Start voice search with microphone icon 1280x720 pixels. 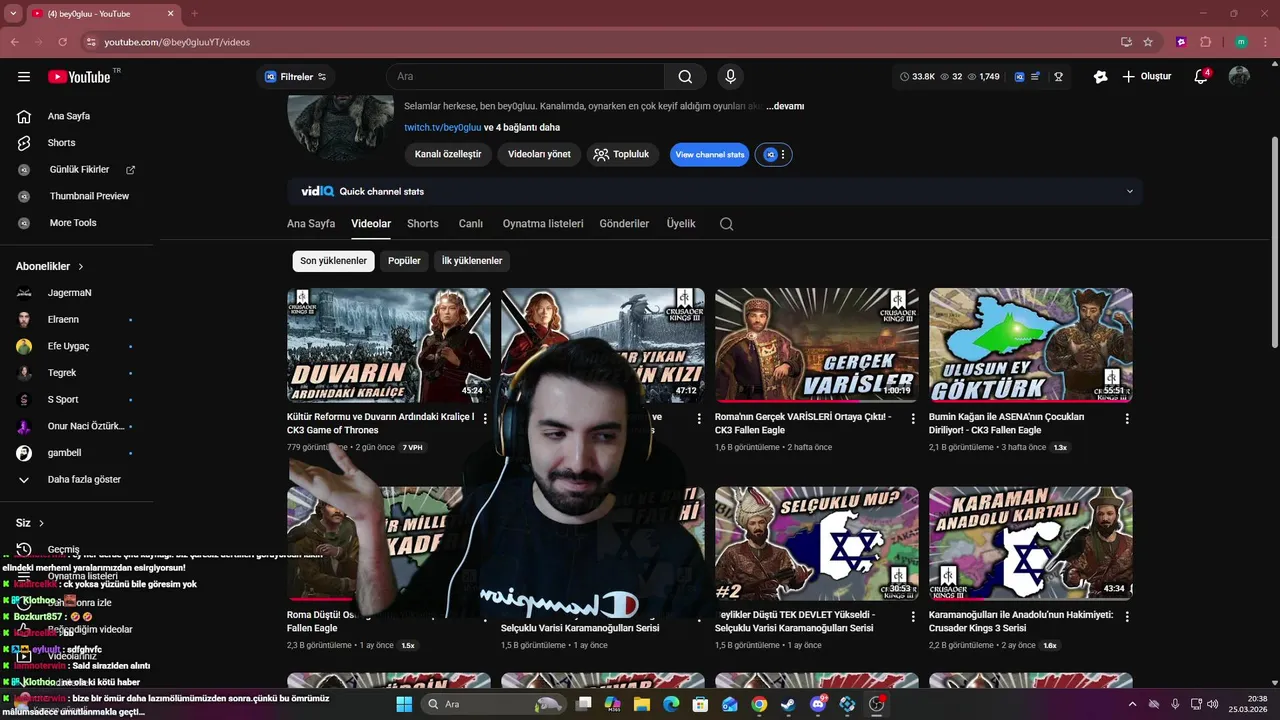pyautogui.click(x=730, y=77)
